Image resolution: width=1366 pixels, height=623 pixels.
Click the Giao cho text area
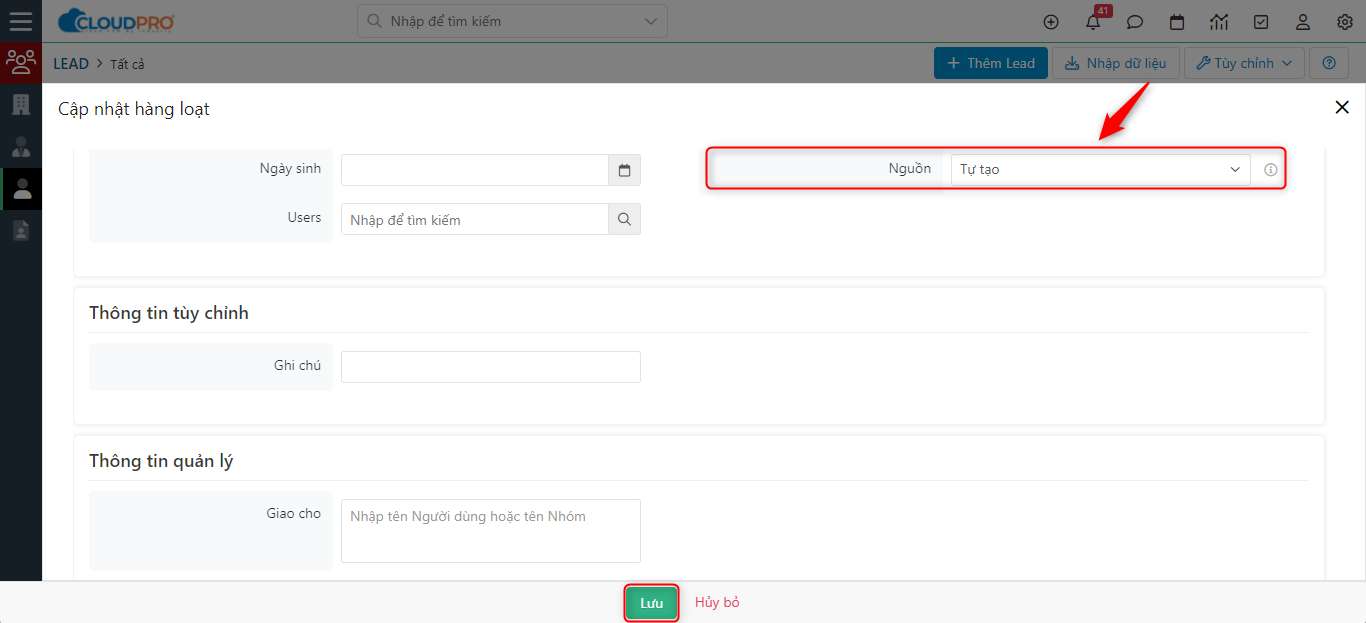pos(491,531)
